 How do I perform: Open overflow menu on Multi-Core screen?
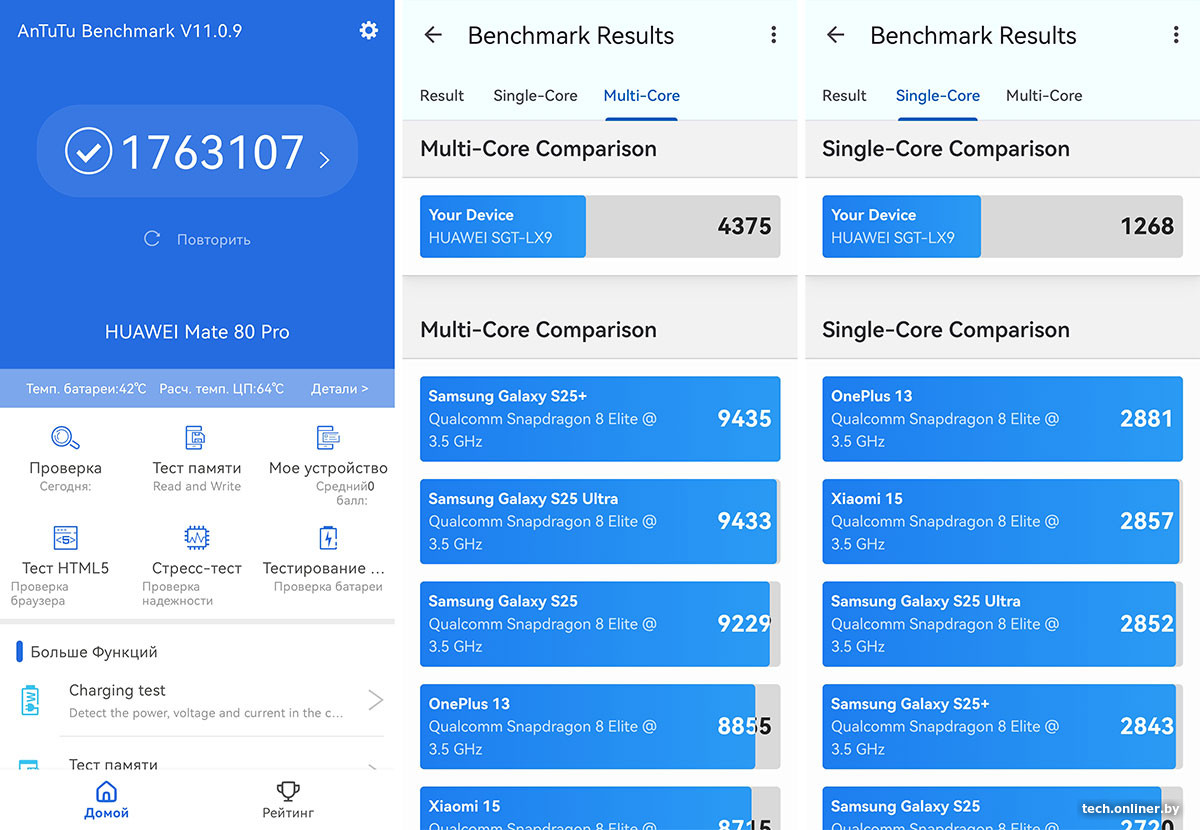[x=773, y=35]
